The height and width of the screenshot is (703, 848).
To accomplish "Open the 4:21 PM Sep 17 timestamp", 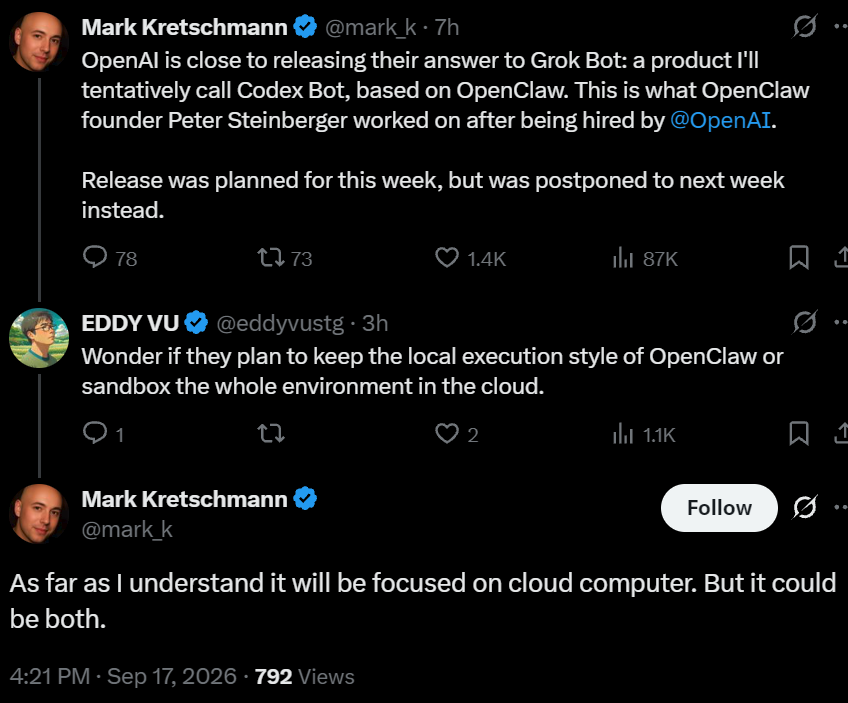I will tap(123, 677).
